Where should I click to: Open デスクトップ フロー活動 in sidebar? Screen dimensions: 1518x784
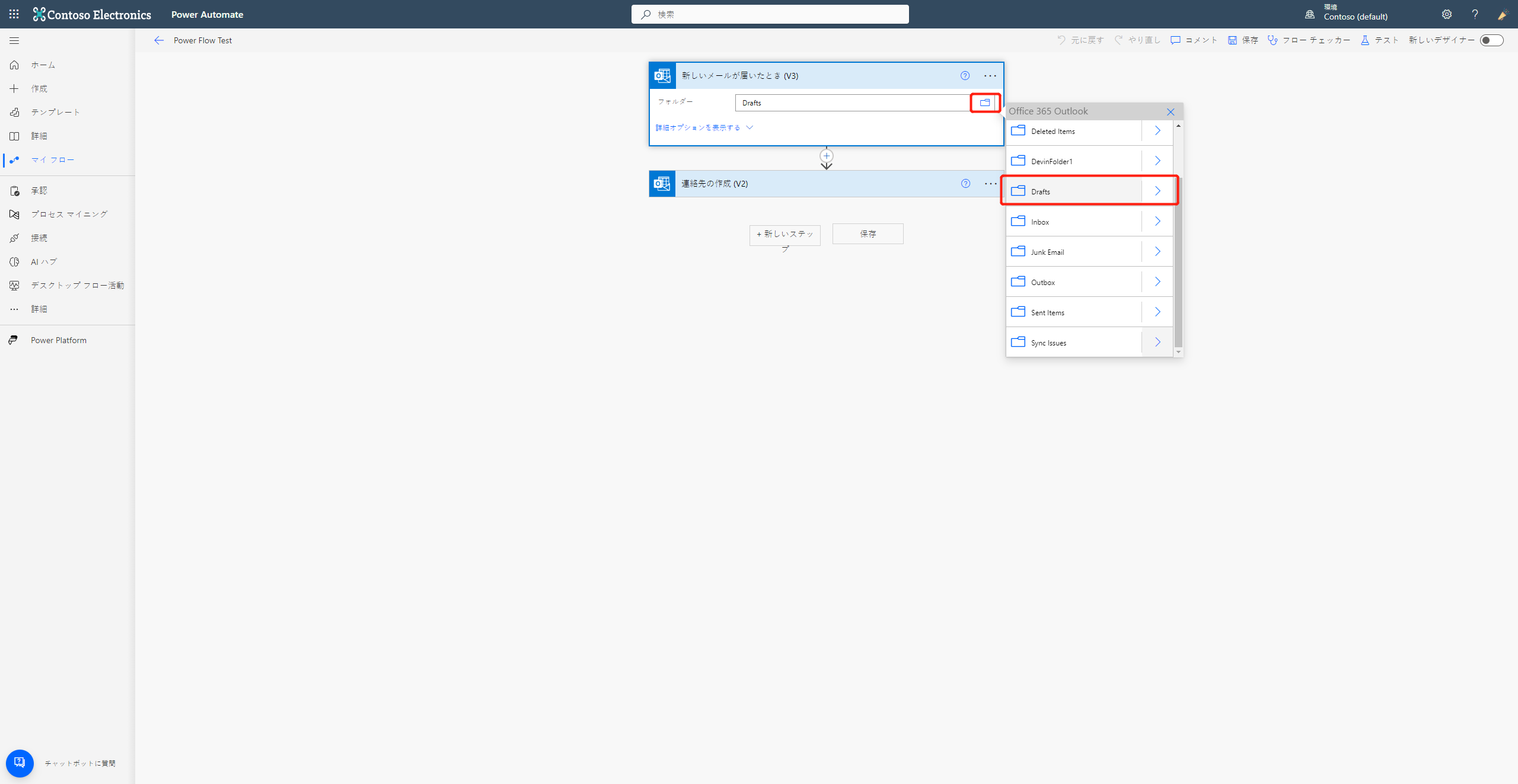[x=68, y=286]
